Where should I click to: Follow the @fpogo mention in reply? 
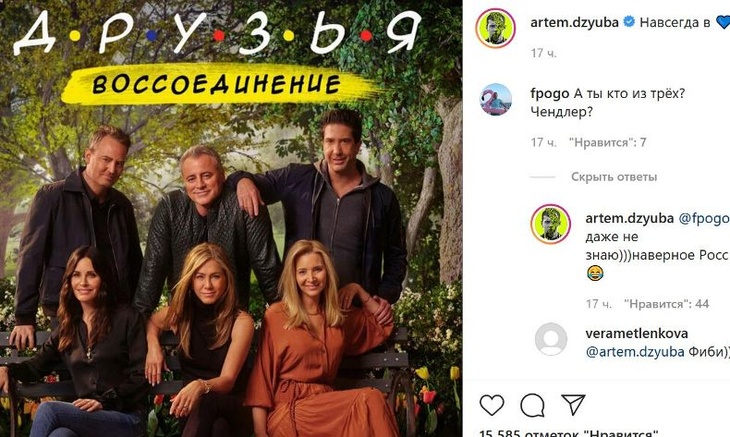(x=704, y=218)
